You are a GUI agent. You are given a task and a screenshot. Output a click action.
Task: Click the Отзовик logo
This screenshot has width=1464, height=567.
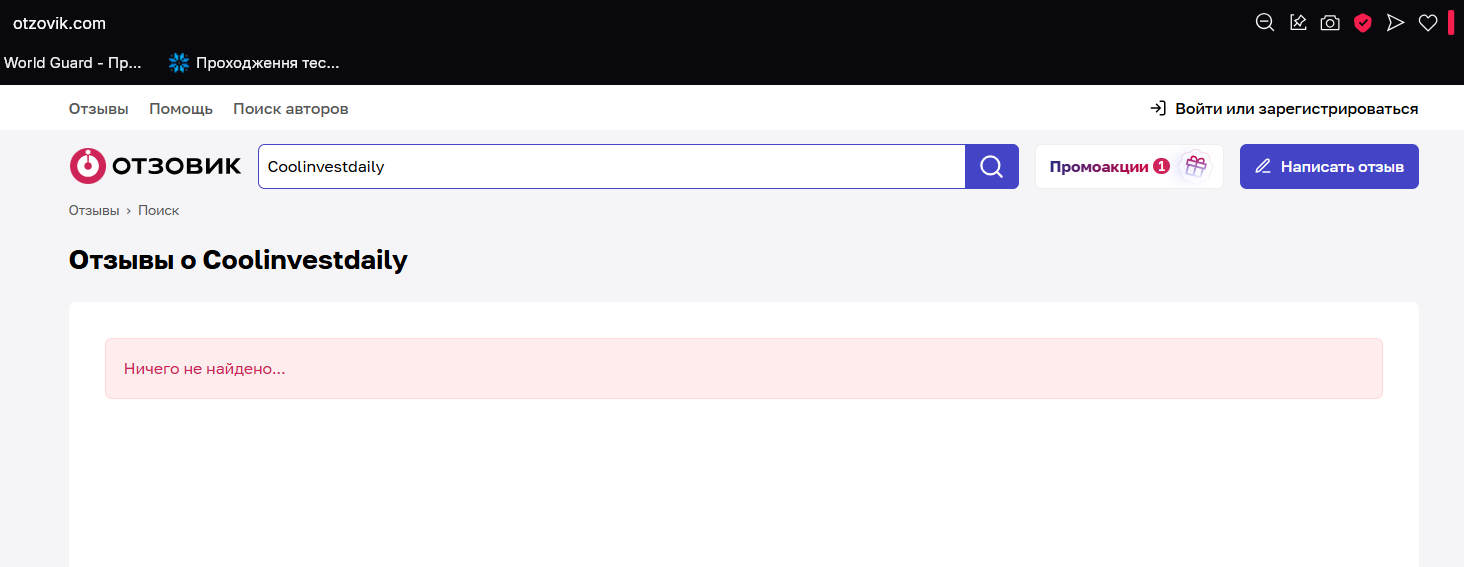click(x=155, y=167)
